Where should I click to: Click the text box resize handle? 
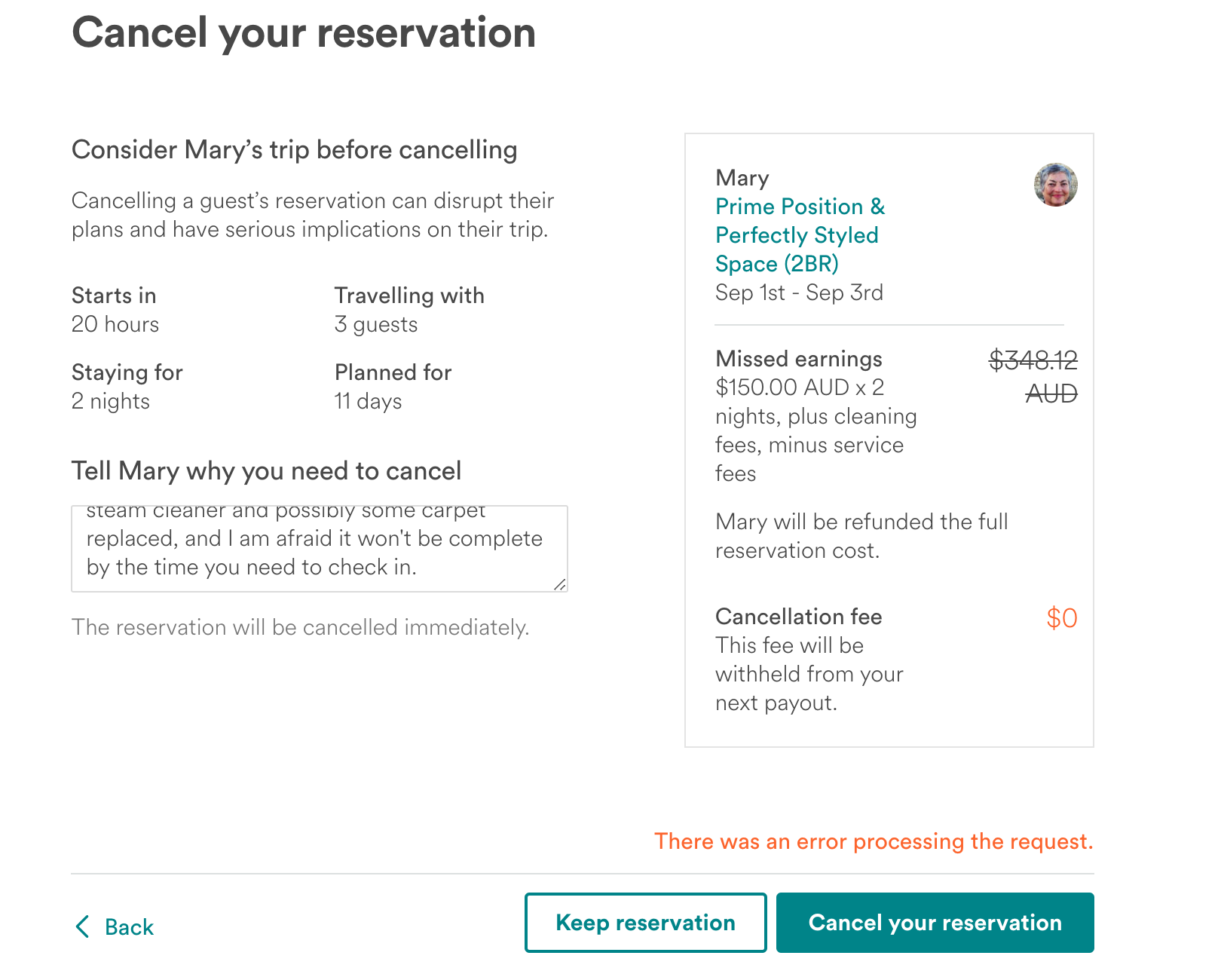coord(559,584)
